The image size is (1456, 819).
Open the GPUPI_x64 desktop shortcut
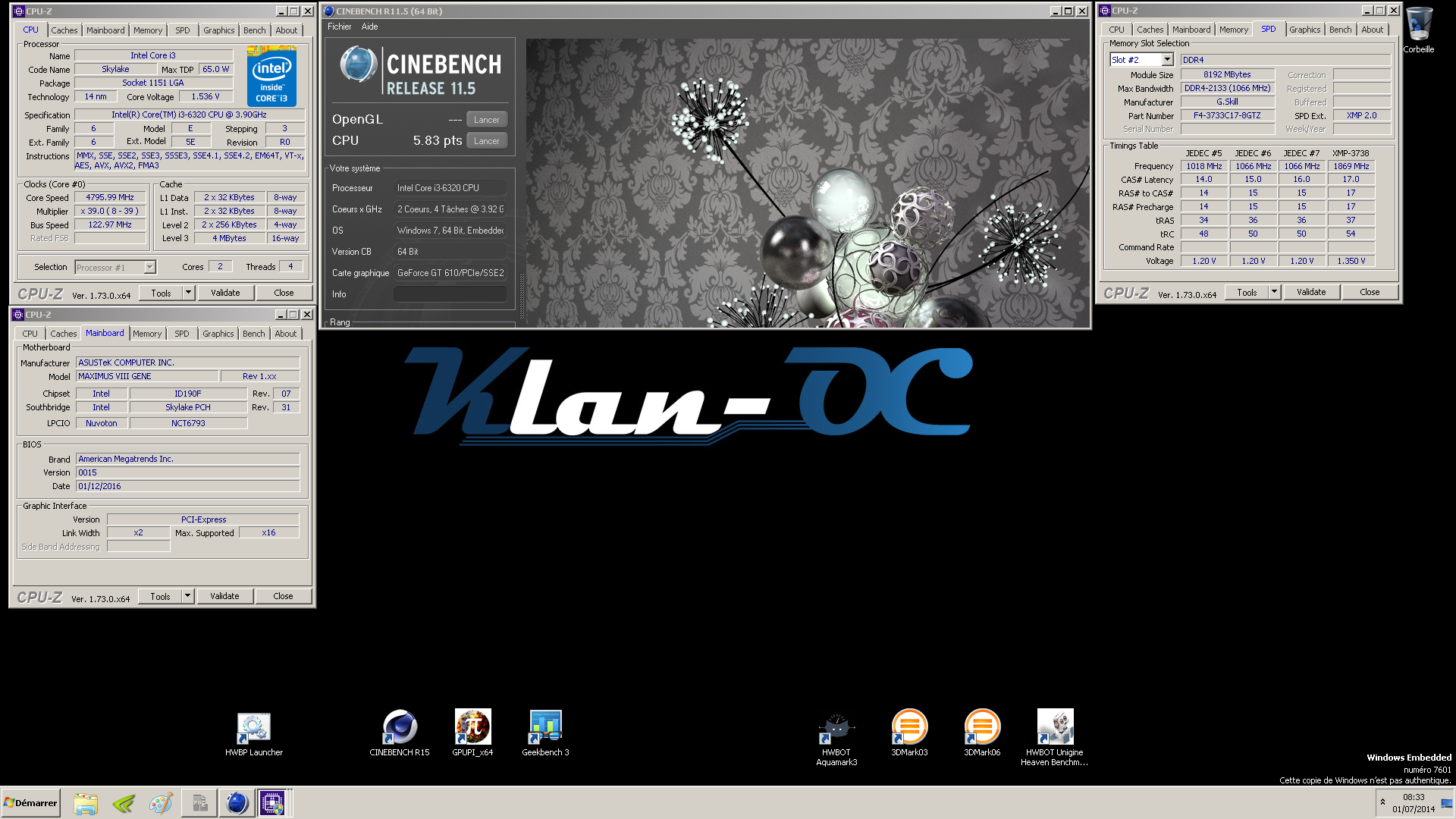click(x=472, y=733)
